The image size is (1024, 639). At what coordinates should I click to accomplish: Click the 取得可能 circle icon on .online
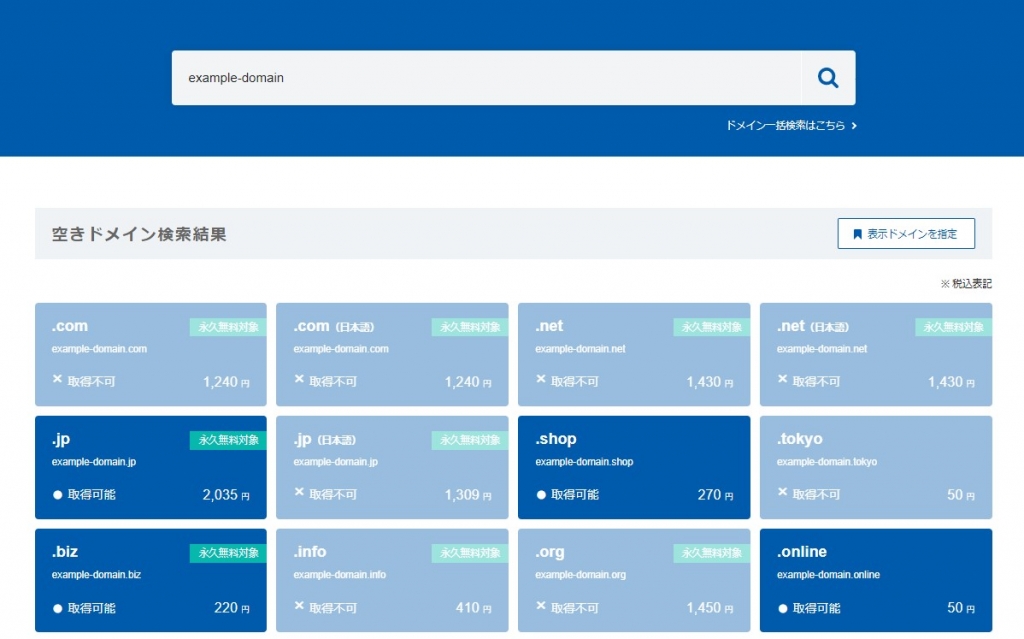tap(783, 608)
